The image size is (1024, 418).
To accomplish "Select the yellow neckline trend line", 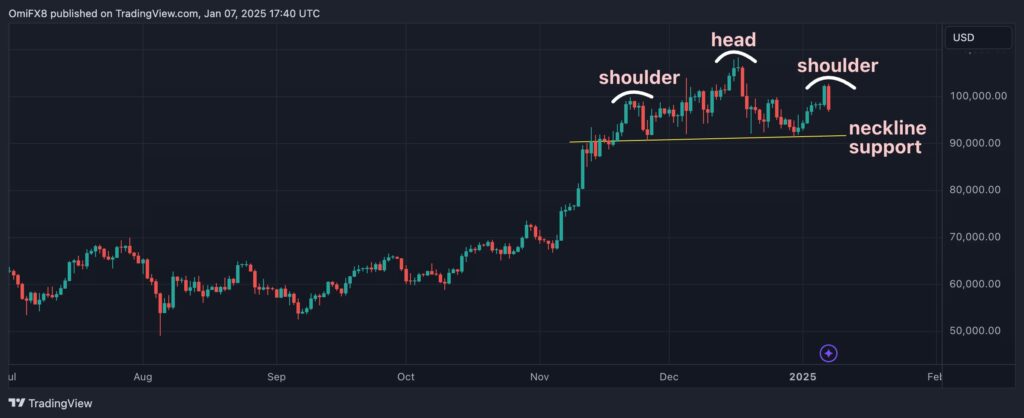I will (708, 138).
